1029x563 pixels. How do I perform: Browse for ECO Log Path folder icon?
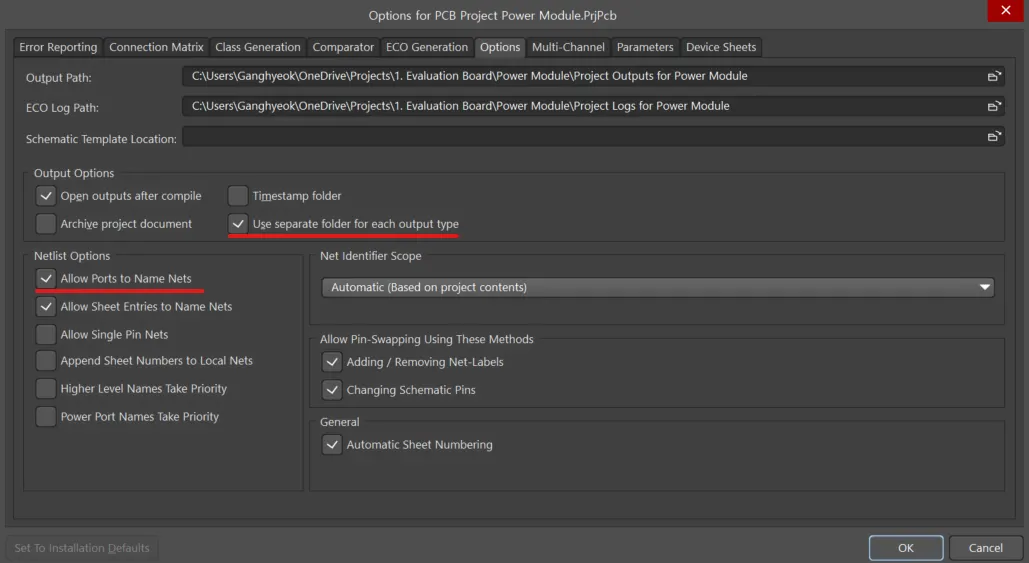[x=994, y=106]
